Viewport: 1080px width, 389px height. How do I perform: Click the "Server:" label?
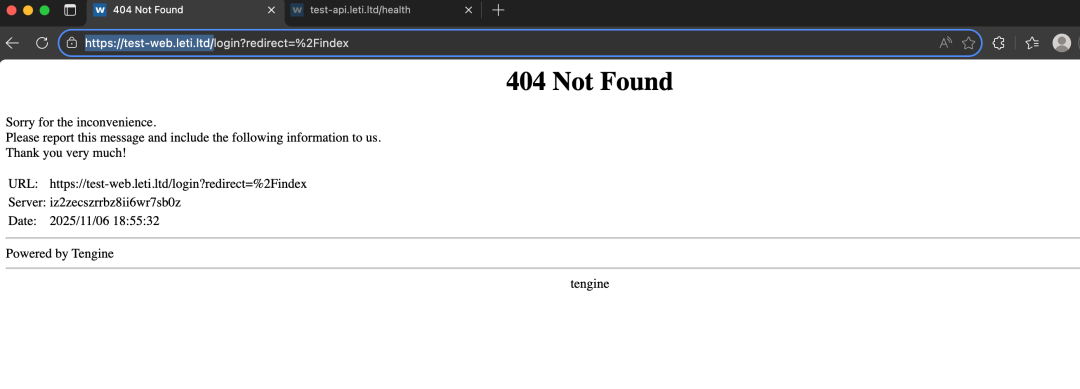27,202
